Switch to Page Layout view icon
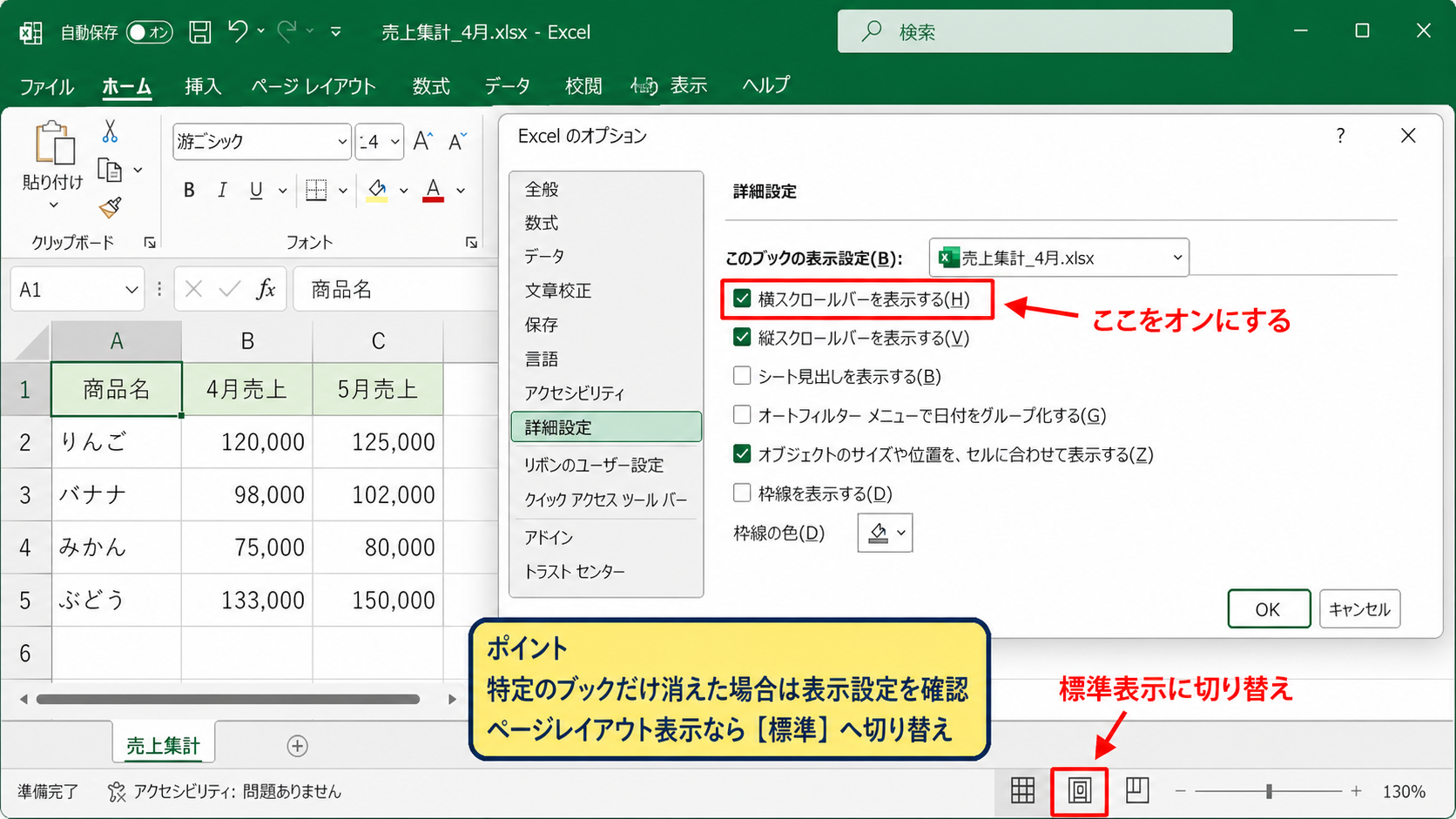Viewport: 1456px width, 819px height. coord(1079,790)
